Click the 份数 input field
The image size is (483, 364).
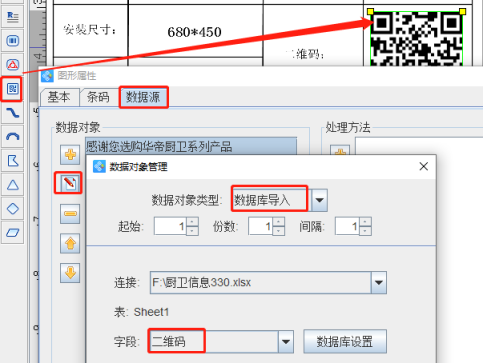click(x=260, y=227)
